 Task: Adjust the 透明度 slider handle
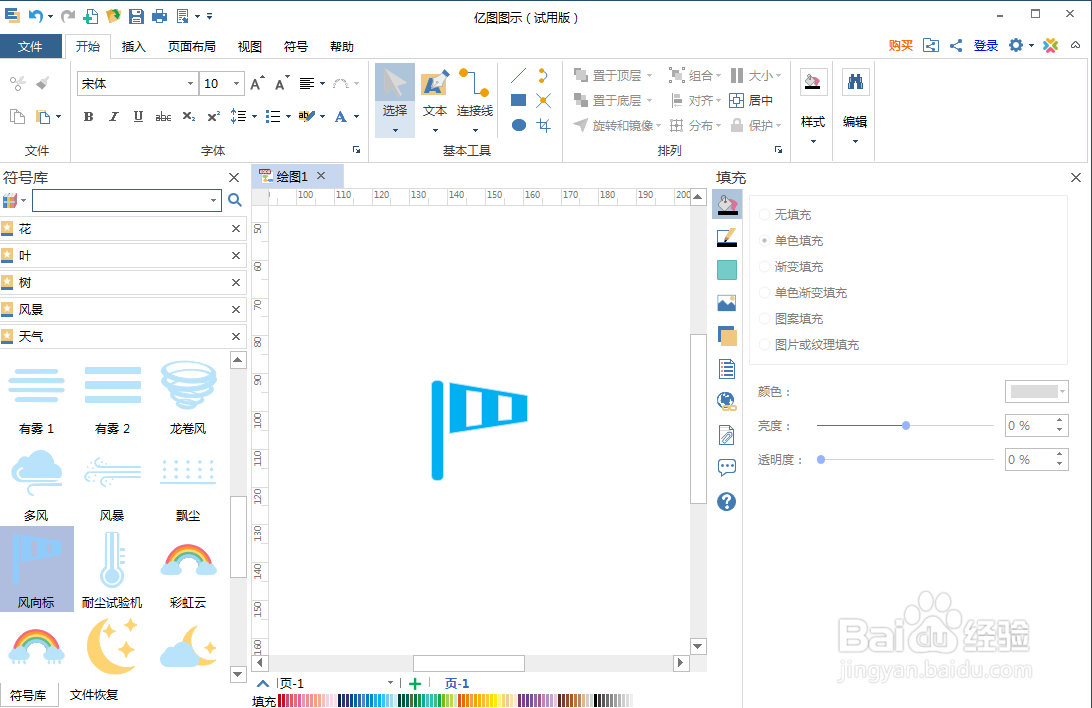(x=821, y=459)
